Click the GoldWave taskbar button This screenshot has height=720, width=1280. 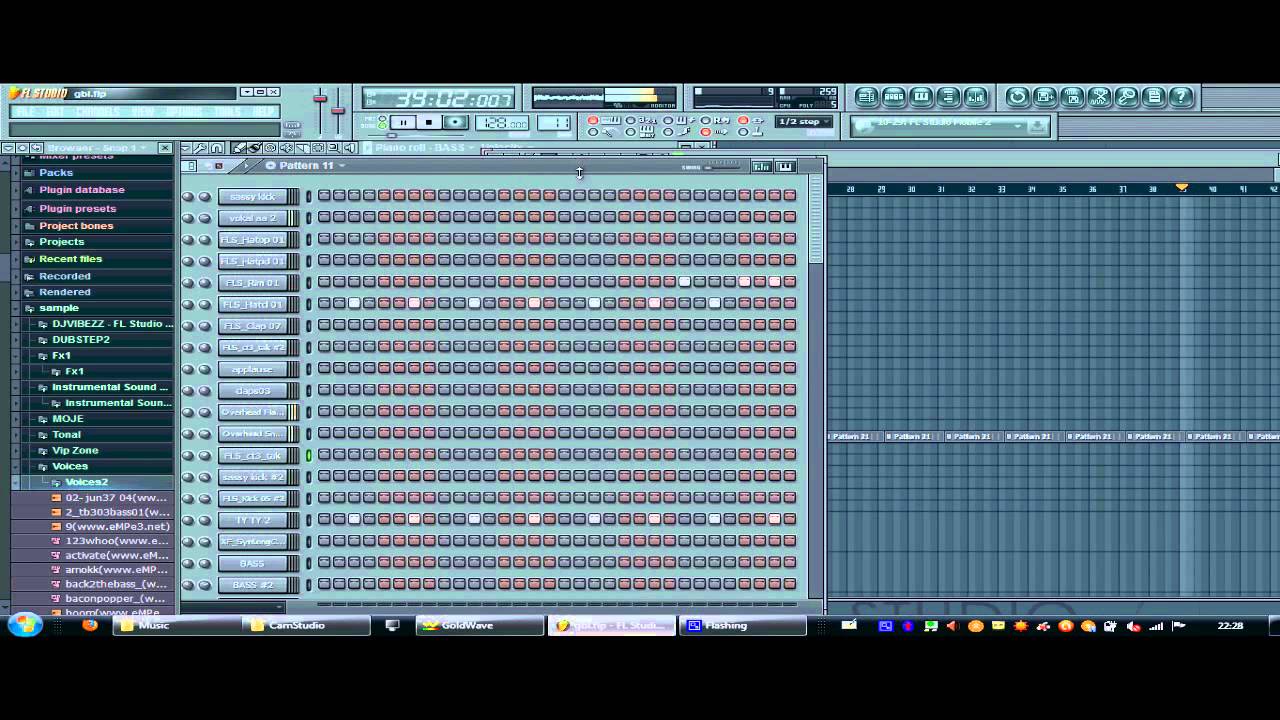pos(480,625)
